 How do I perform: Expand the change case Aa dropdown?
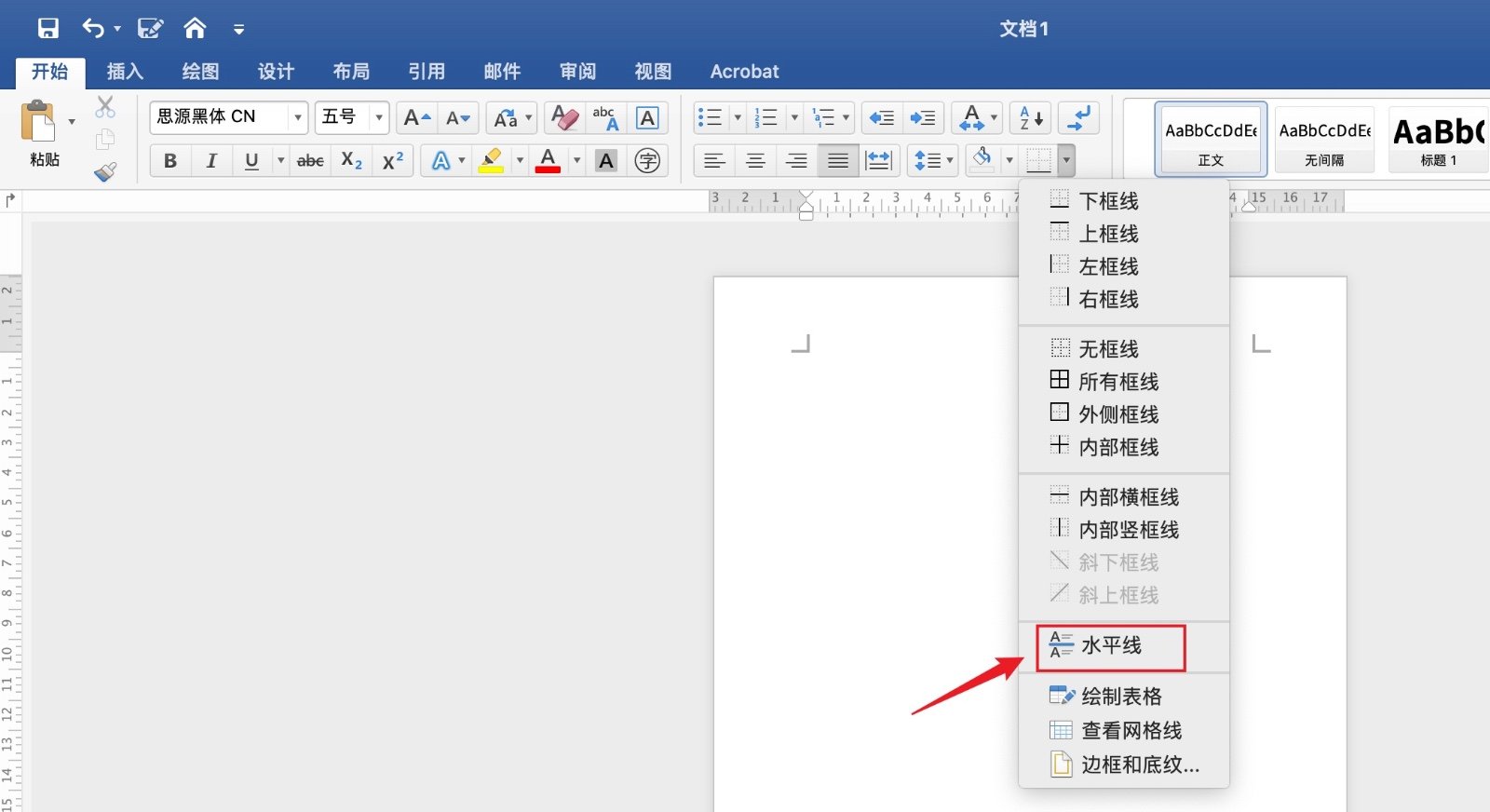coord(528,117)
